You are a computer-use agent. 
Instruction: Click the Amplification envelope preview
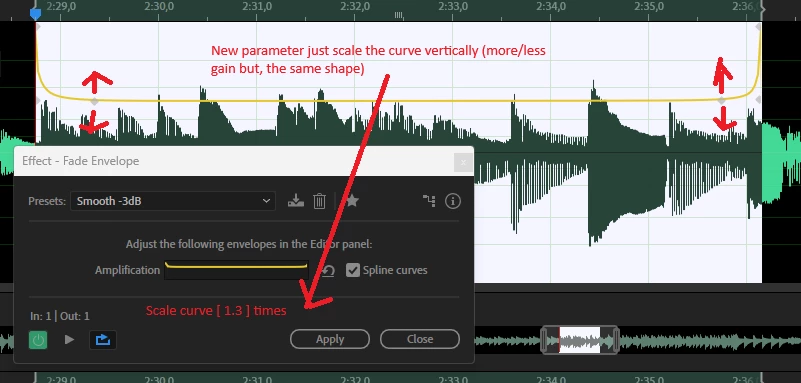[236, 270]
